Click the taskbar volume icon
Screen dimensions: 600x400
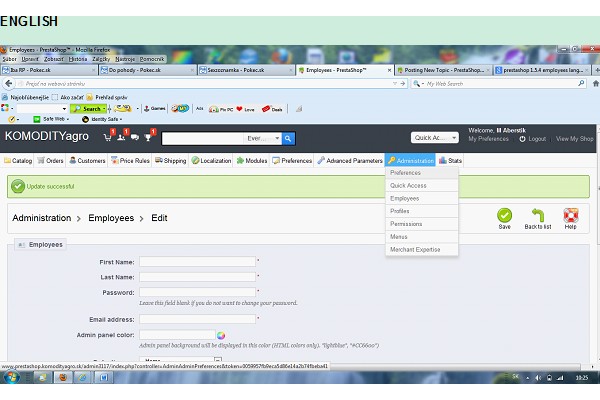click(x=538, y=378)
